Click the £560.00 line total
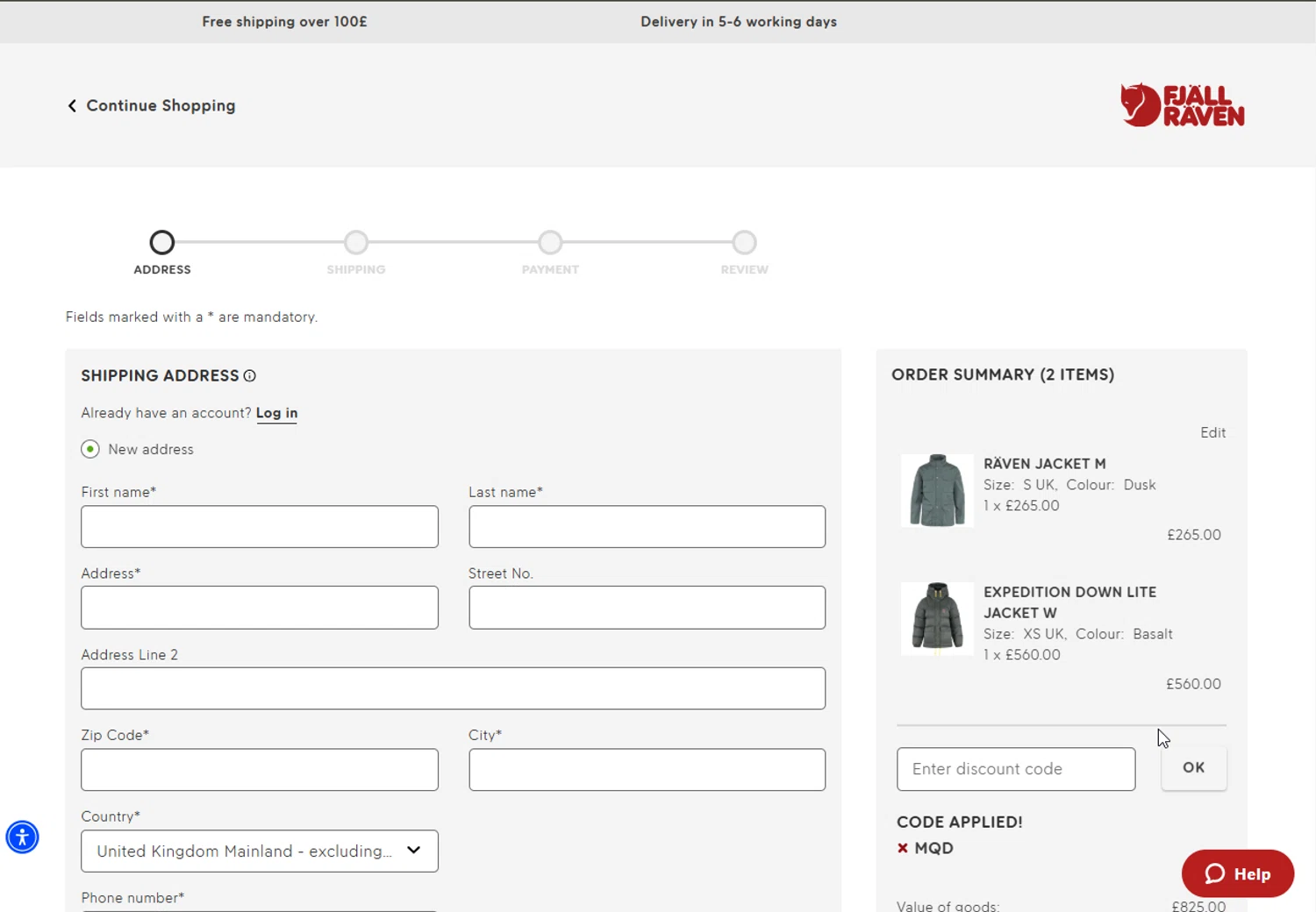 (1194, 684)
